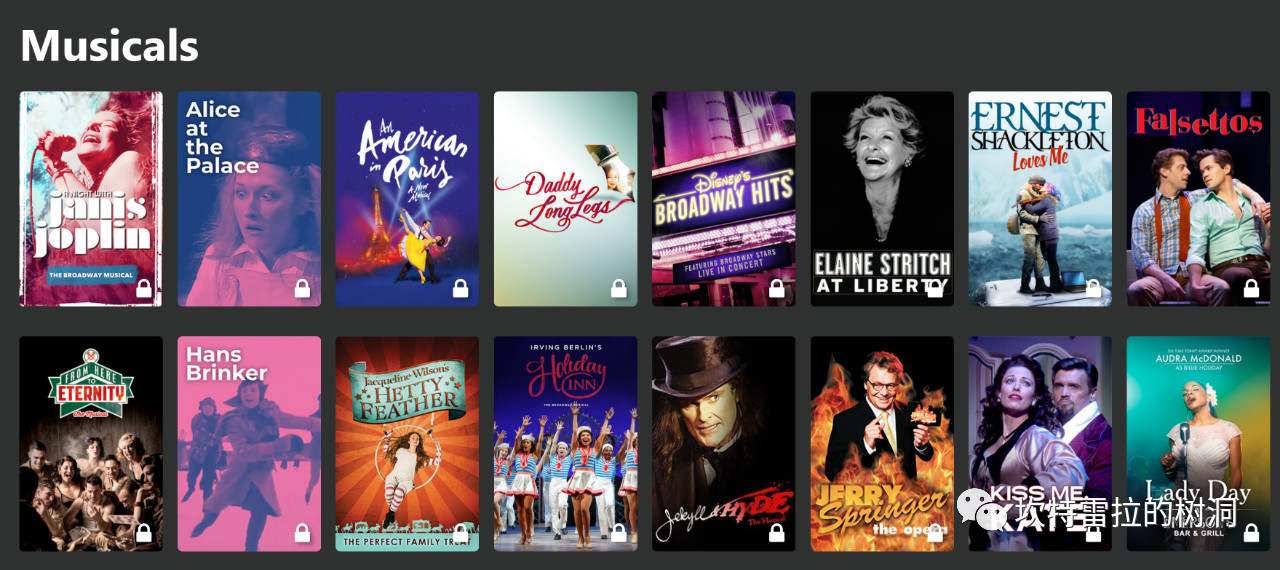
Task: Click lock icon on Falsettos poster
Action: tap(1251, 289)
